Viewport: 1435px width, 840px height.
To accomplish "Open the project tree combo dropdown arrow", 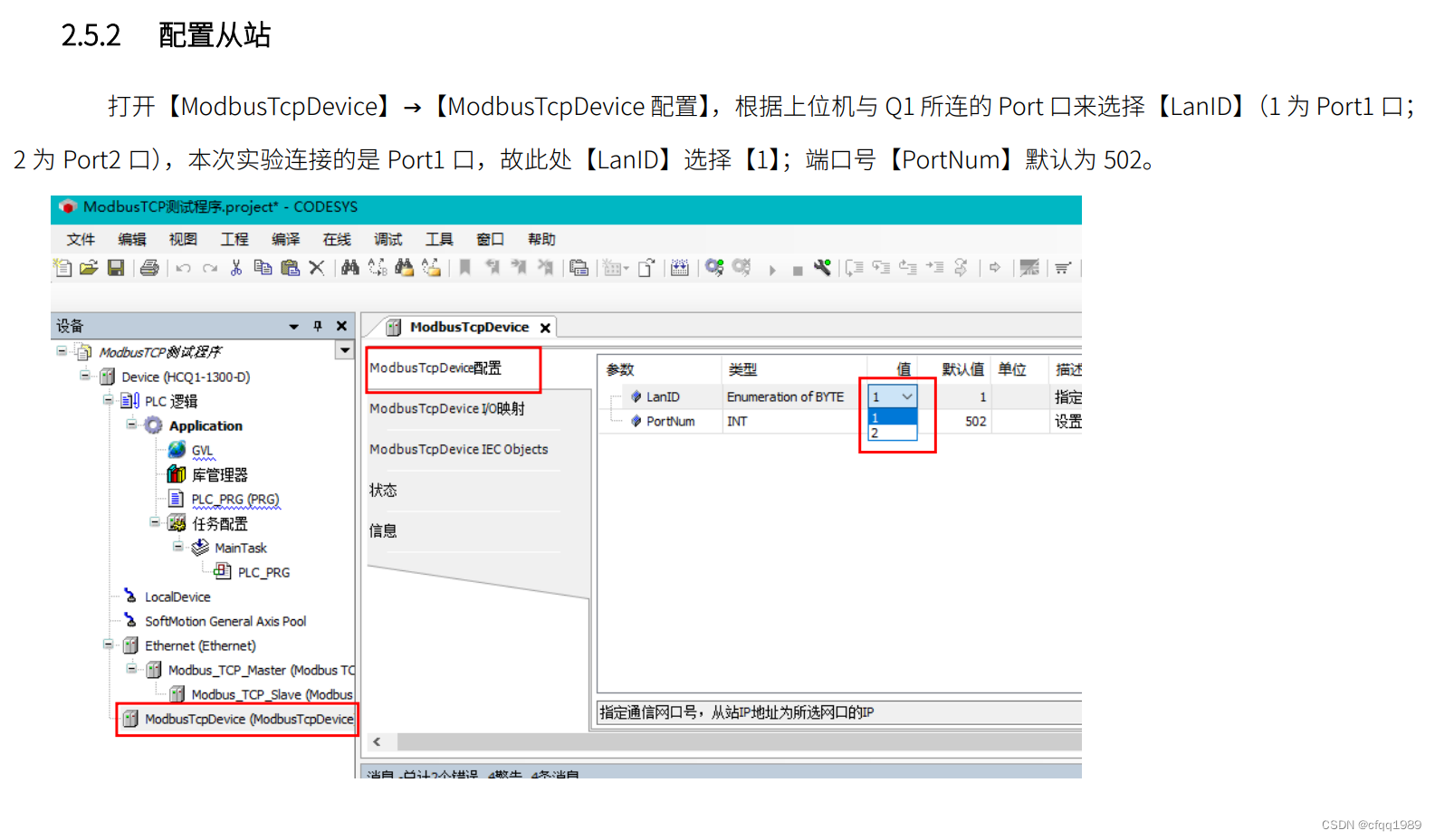I will pos(345,350).
